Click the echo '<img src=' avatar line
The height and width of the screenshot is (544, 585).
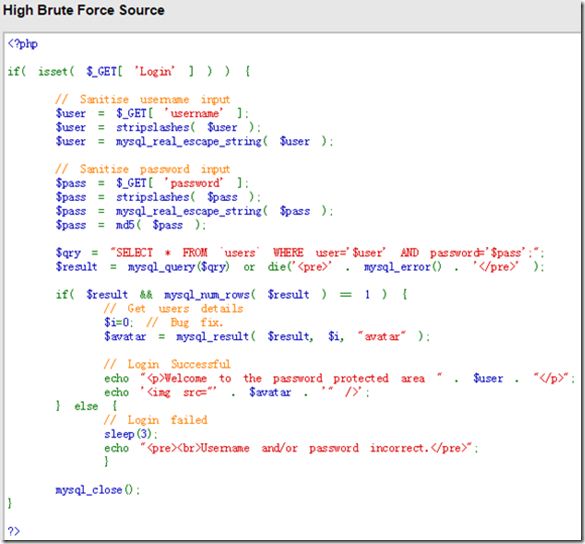237,392
